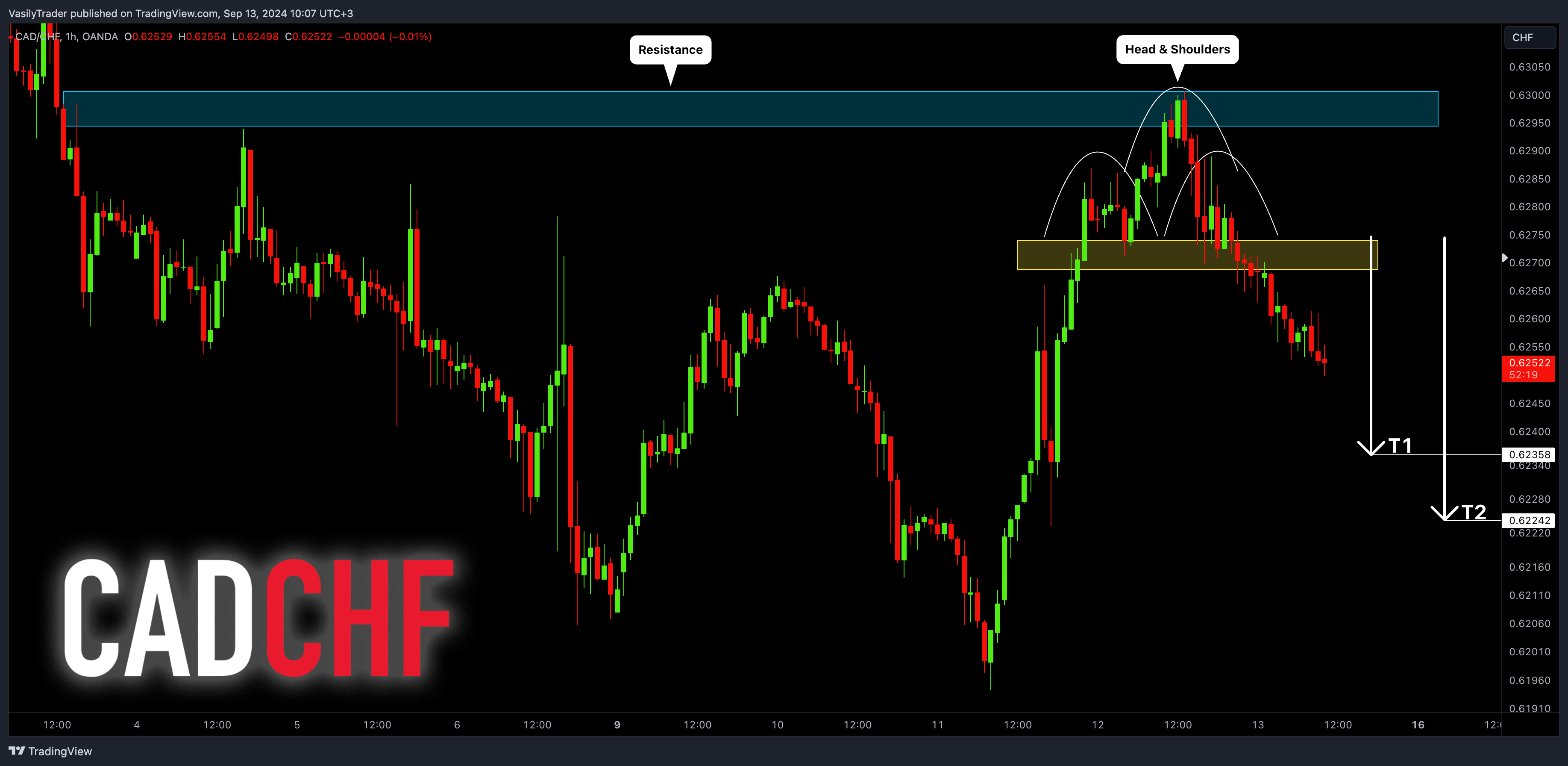Click date label 9 on time axis
Screen dimensions: 1568x766
coord(617,725)
